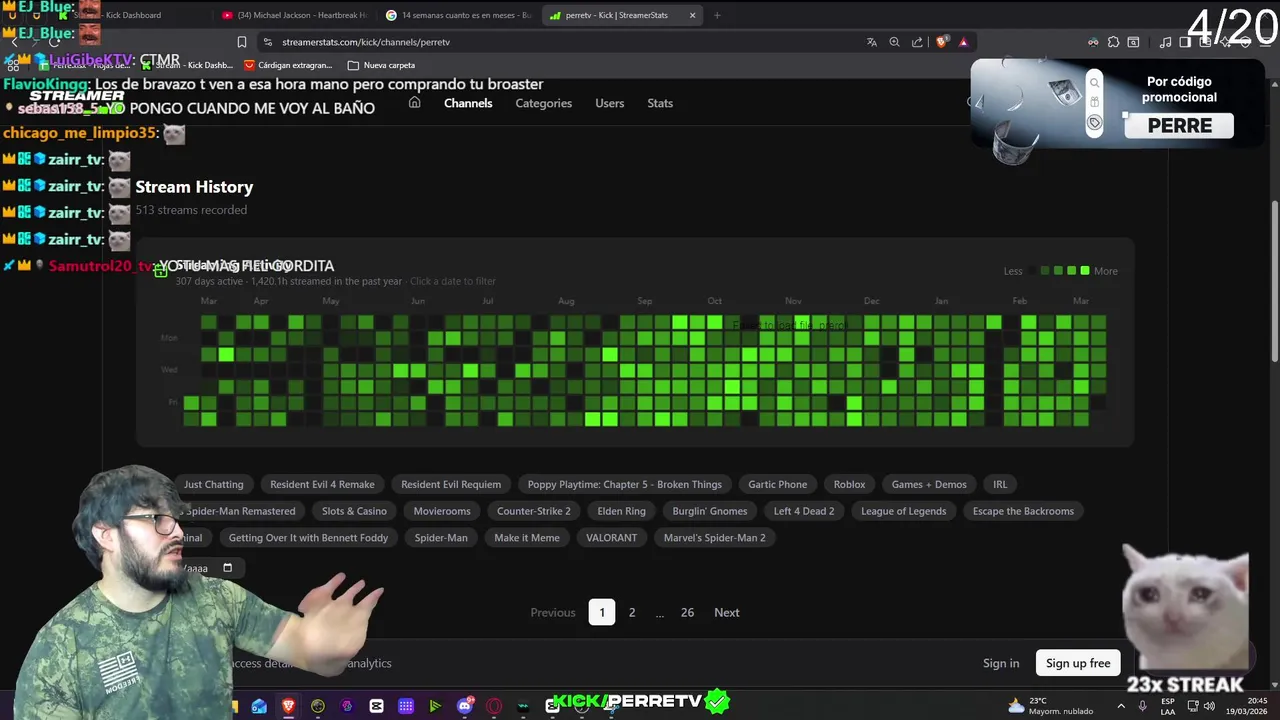Click the zoom magnifier icon in address bar
The height and width of the screenshot is (720, 1280).
(x=894, y=42)
